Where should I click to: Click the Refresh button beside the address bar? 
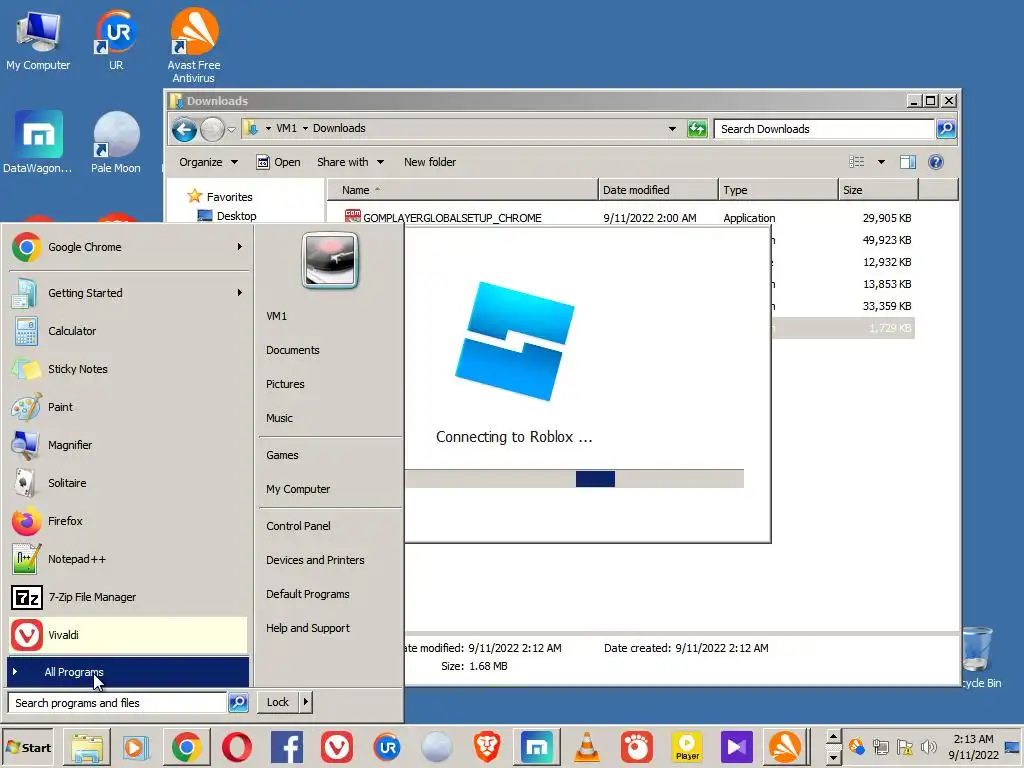coord(697,129)
